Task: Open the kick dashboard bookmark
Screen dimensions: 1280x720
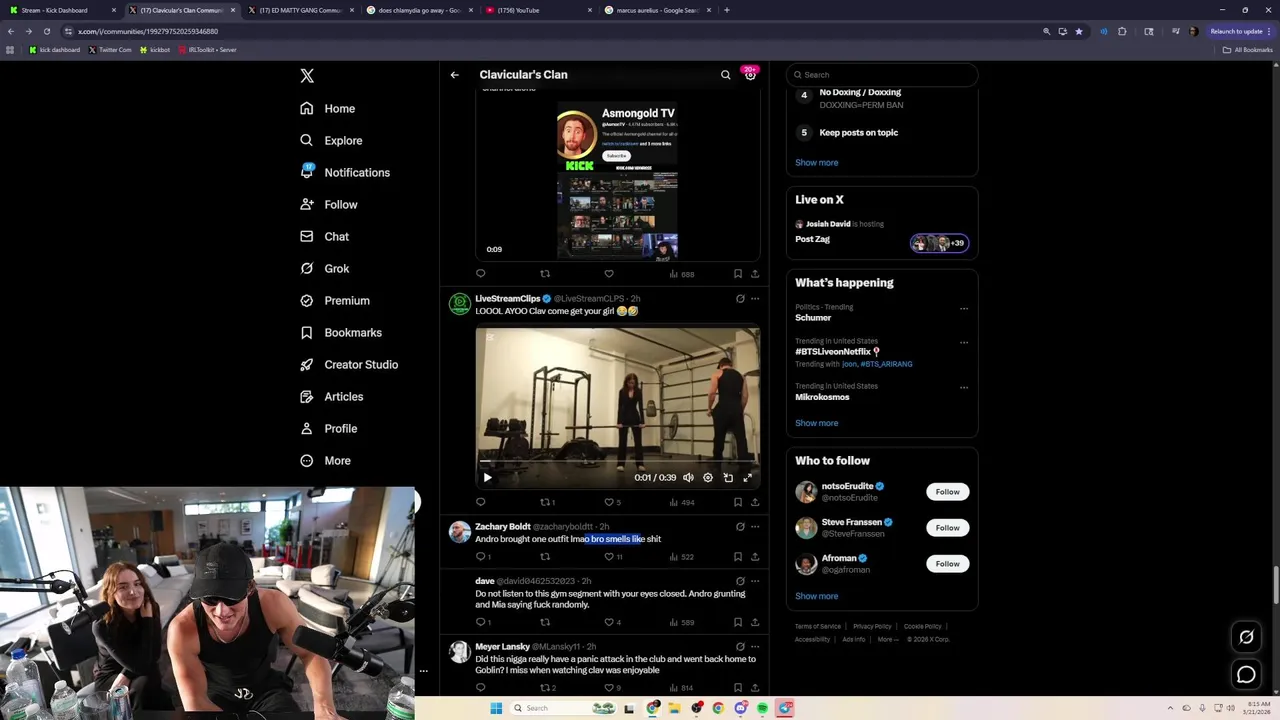Action: (55, 50)
